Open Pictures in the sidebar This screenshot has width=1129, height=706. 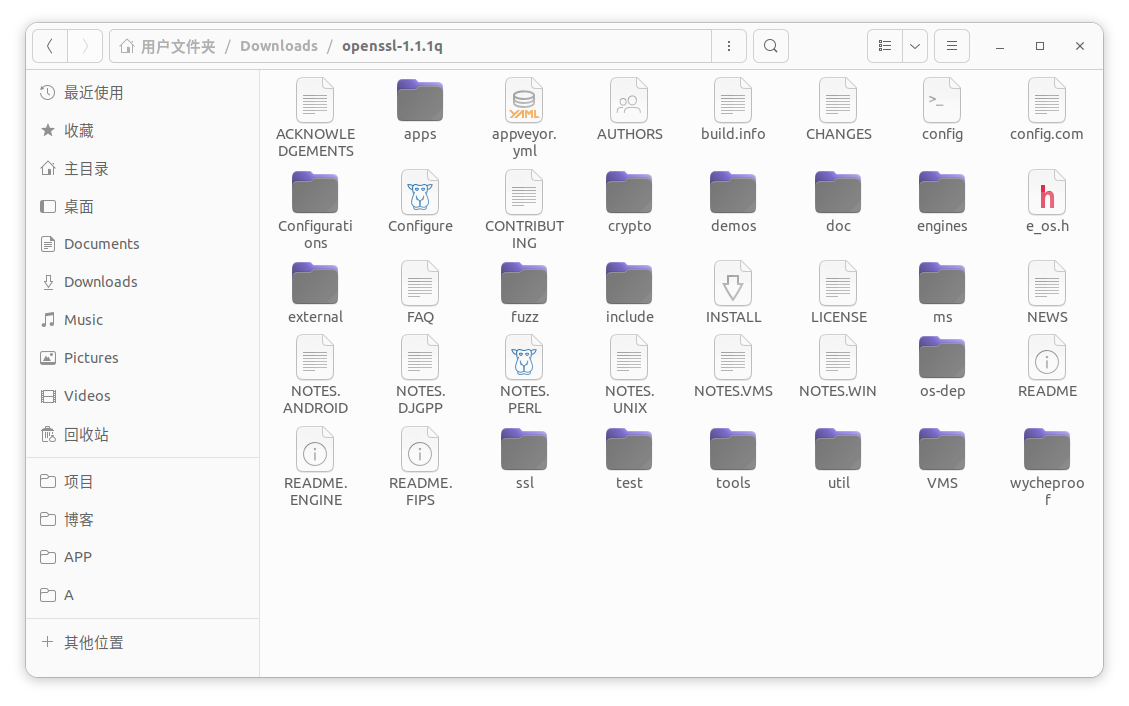(x=143, y=358)
